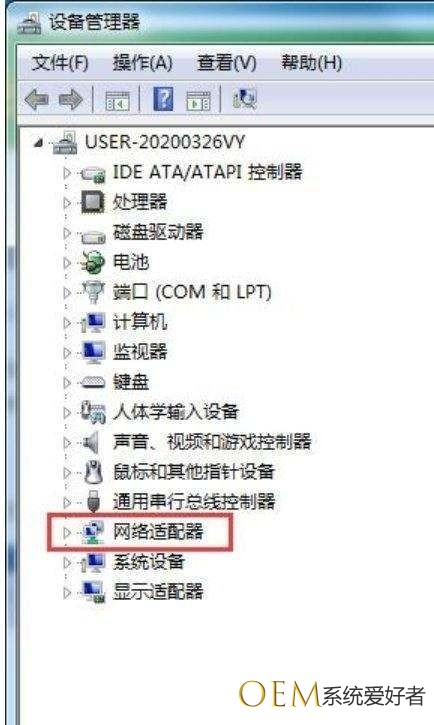The height and width of the screenshot is (725, 434).
Task: Open the 操作(A) menu
Action: click(x=143, y=62)
